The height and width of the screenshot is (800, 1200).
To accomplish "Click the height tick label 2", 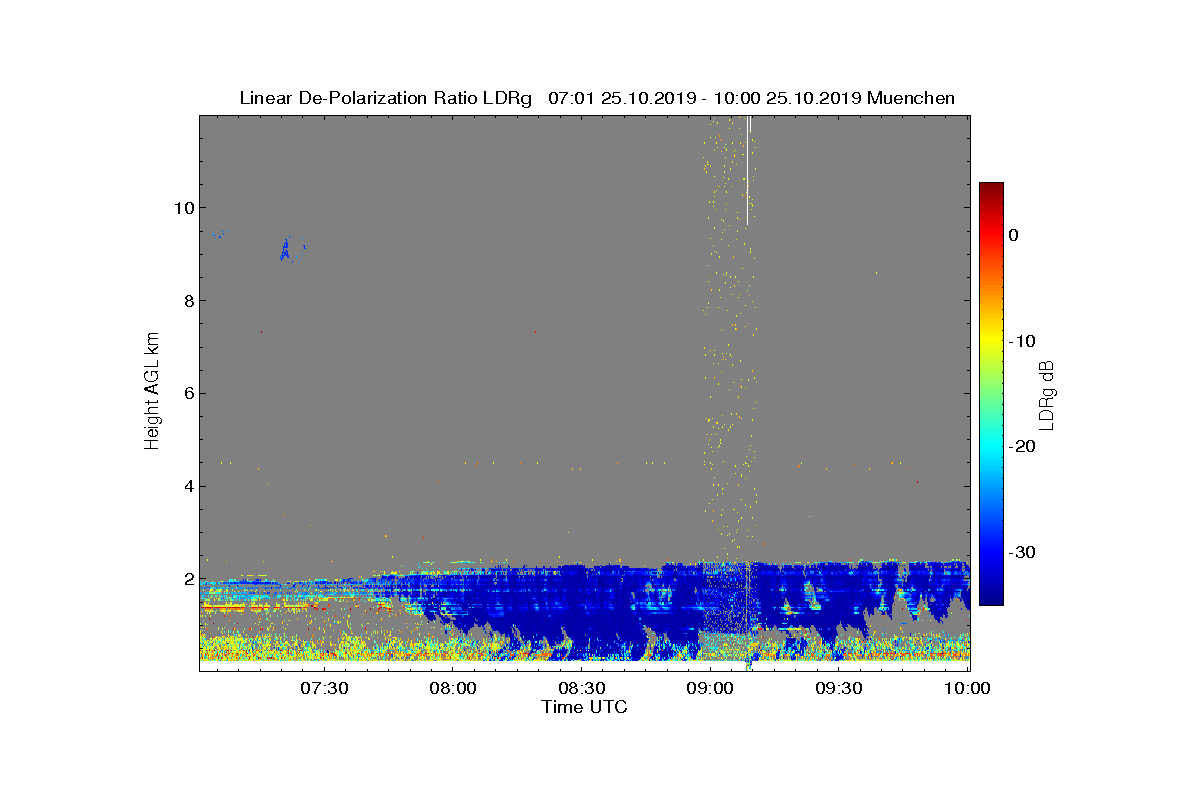I will [188, 580].
